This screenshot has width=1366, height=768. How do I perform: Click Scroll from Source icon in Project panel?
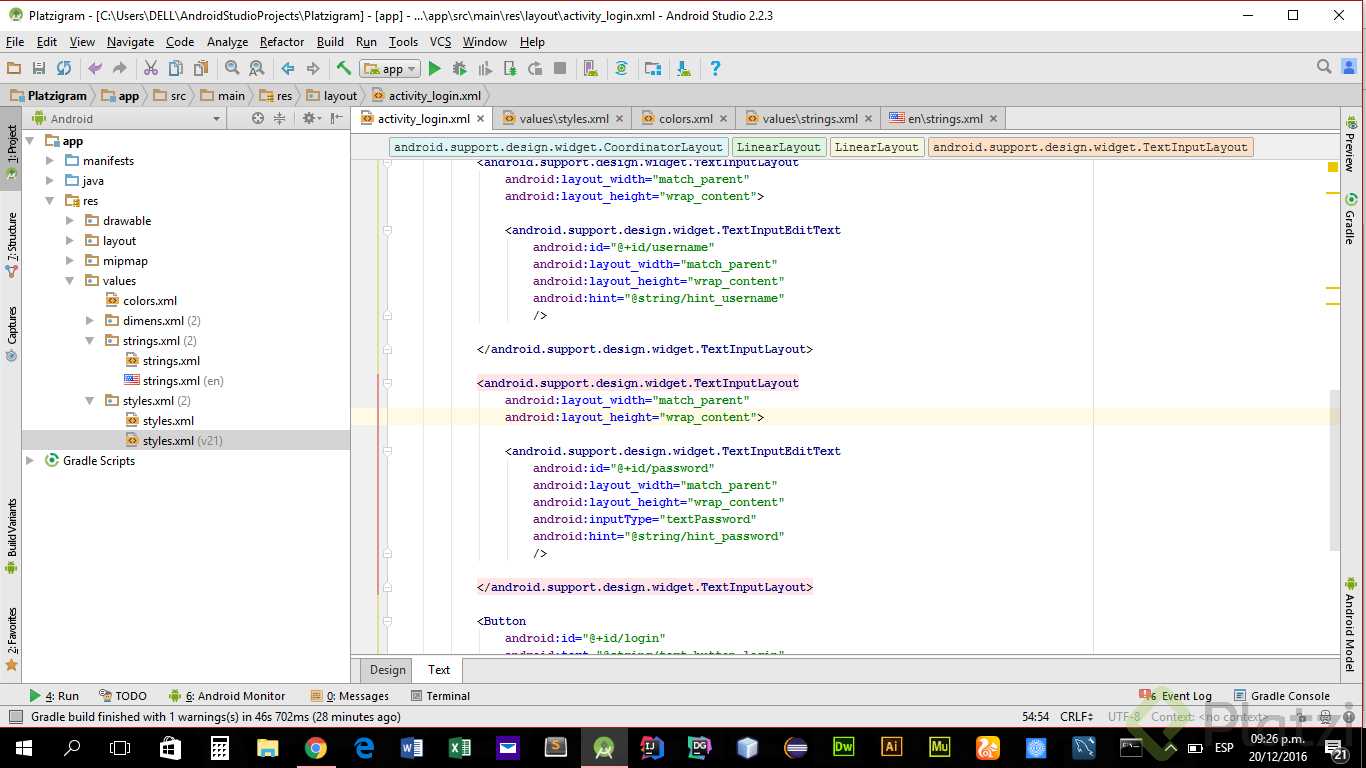coord(258,118)
